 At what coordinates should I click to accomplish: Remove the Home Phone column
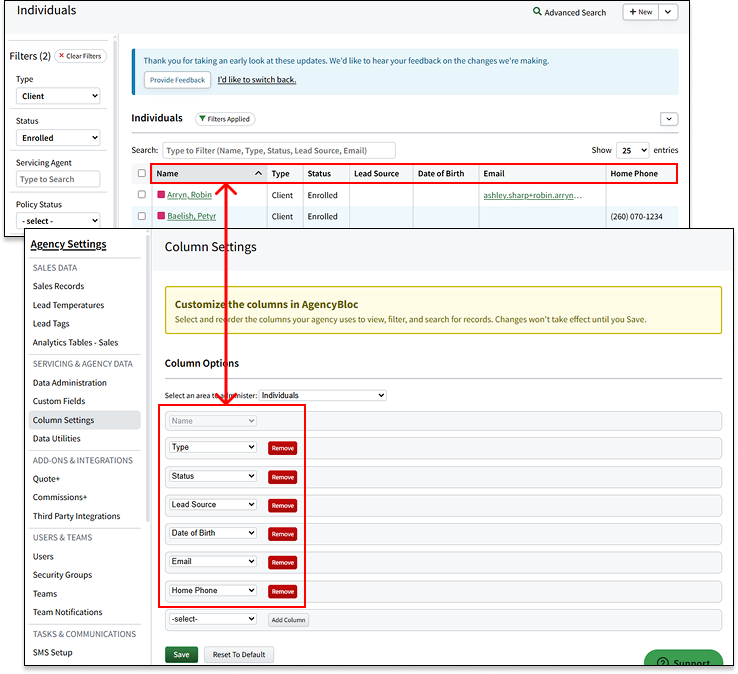pos(282,592)
